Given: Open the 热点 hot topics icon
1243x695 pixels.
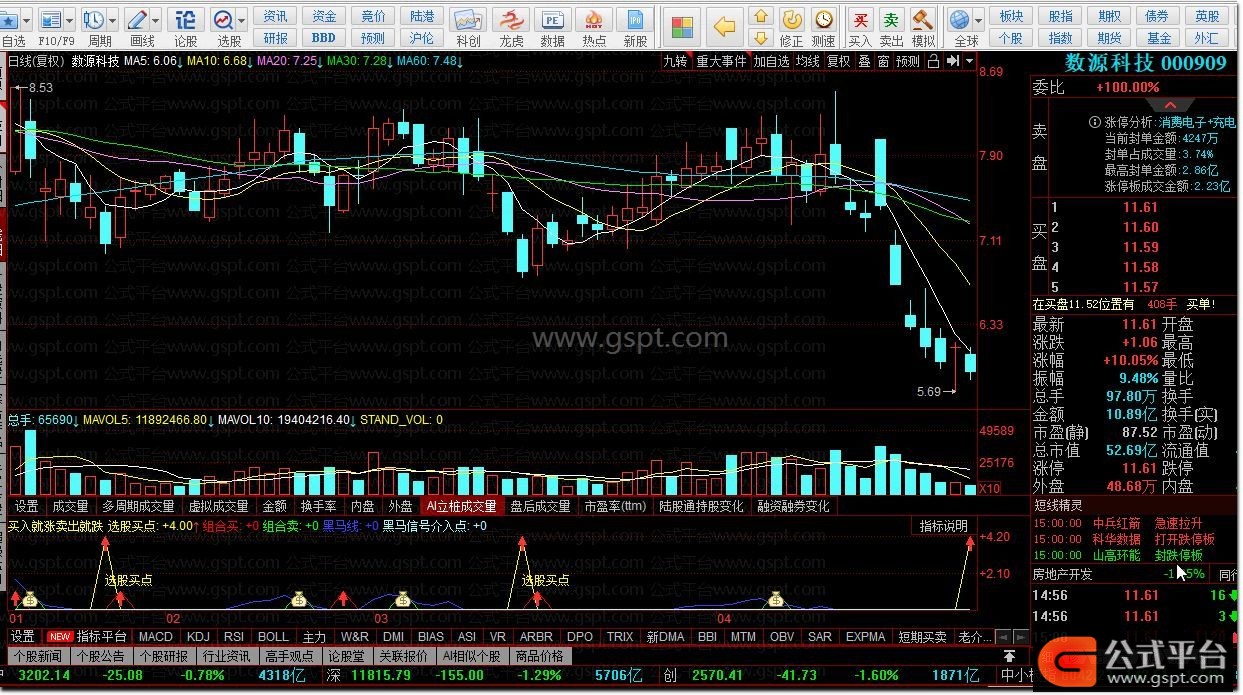Looking at the screenshot, I should point(594,20).
